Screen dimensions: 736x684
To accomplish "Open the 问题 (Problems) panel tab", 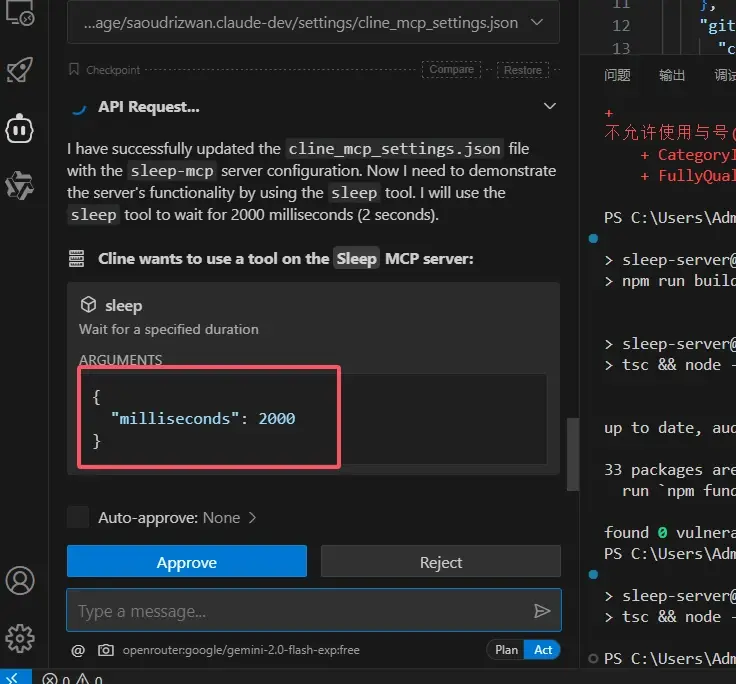I will pos(618,75).
